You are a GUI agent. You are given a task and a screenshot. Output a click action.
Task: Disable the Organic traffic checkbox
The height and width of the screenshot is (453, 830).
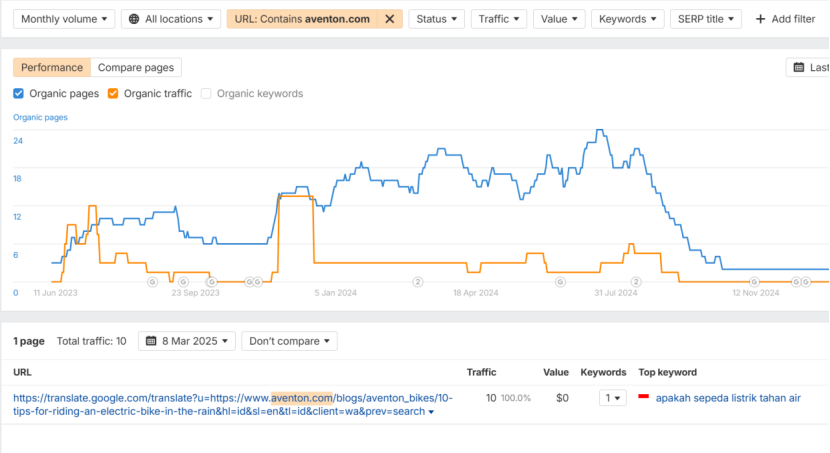pos(113,94)
